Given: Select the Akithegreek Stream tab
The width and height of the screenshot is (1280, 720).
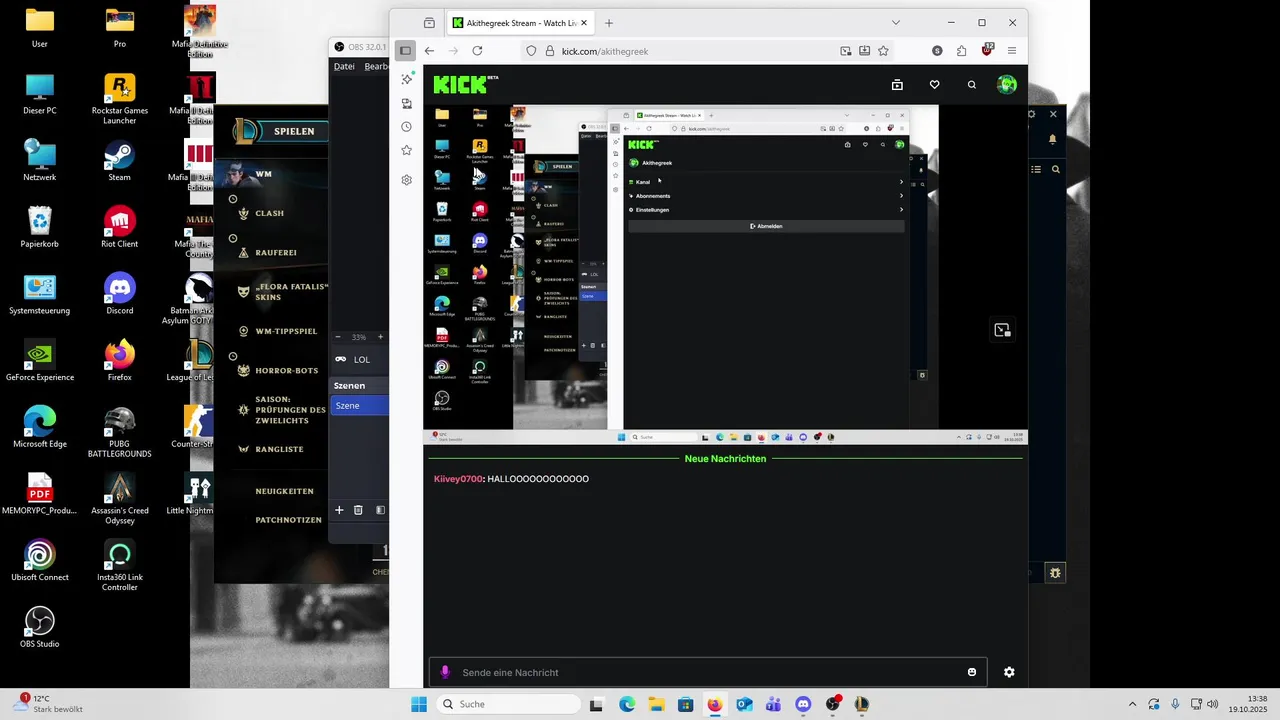Looking at the screenshot, I should 520,23.
